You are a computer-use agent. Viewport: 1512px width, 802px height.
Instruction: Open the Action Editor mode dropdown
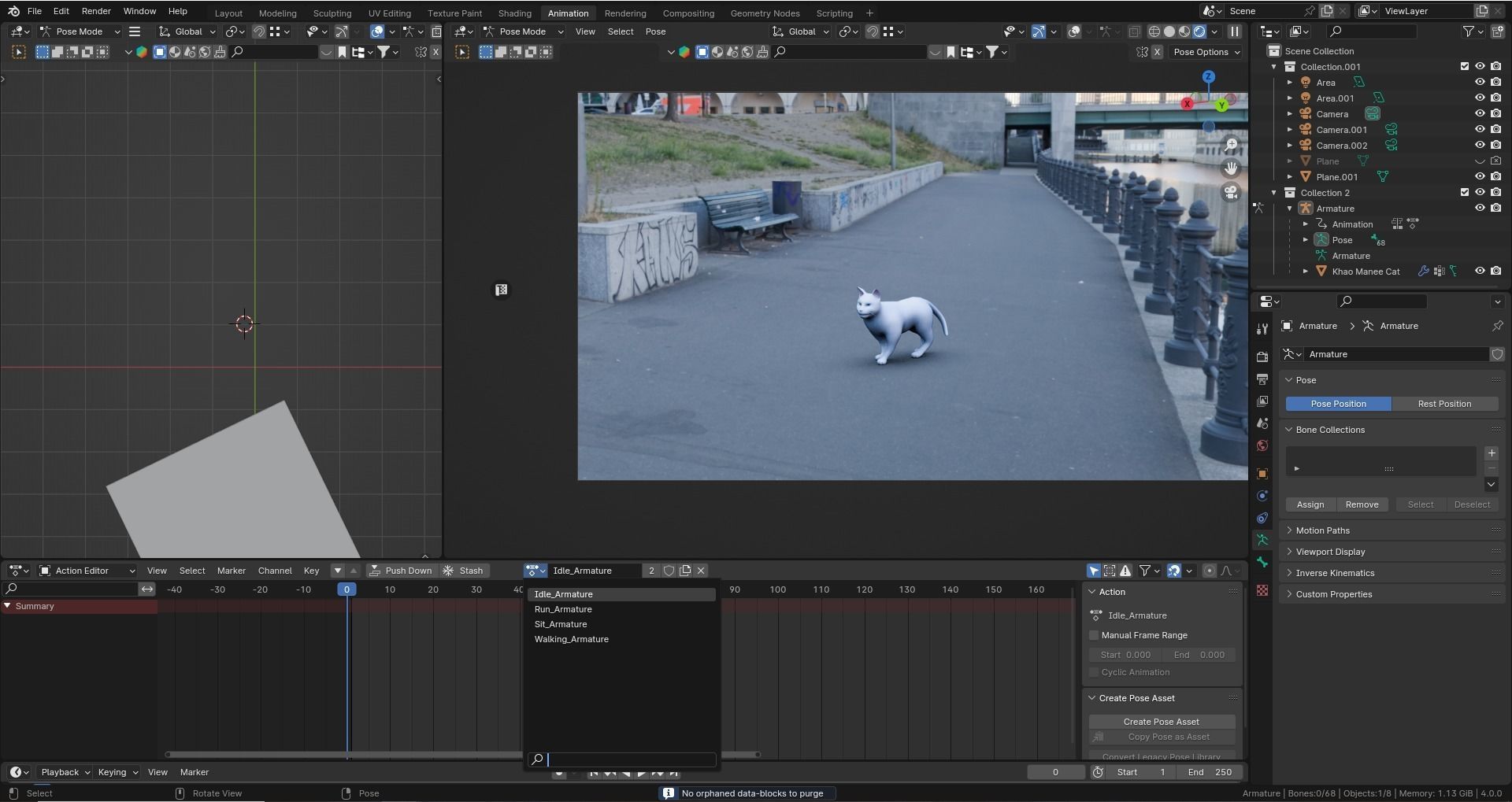[87, 571]
